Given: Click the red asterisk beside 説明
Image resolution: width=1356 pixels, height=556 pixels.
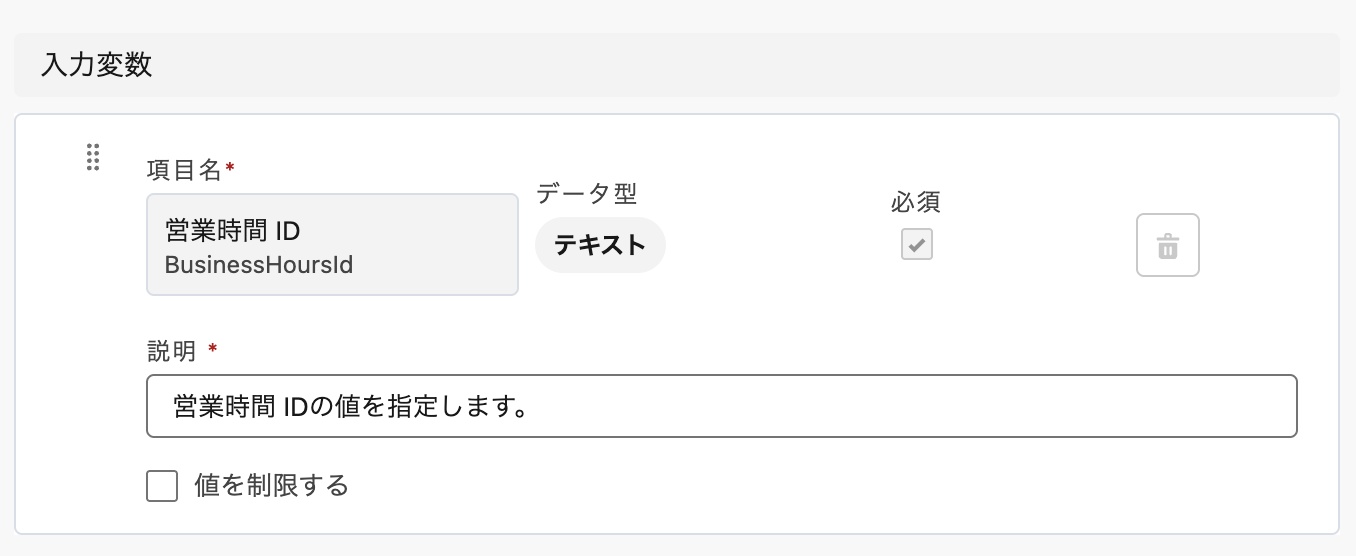Looking at the screenshot, I should (x=212, y=349).
